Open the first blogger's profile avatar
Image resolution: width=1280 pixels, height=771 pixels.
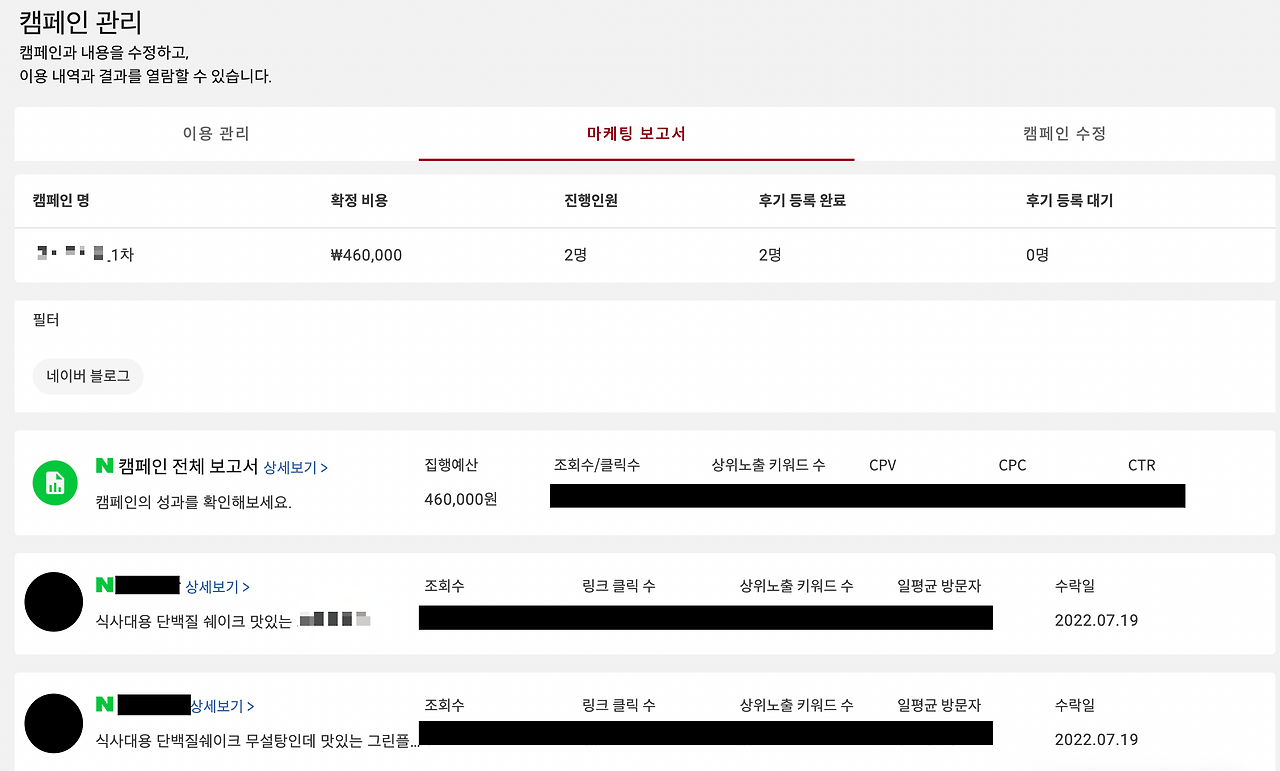53,602
